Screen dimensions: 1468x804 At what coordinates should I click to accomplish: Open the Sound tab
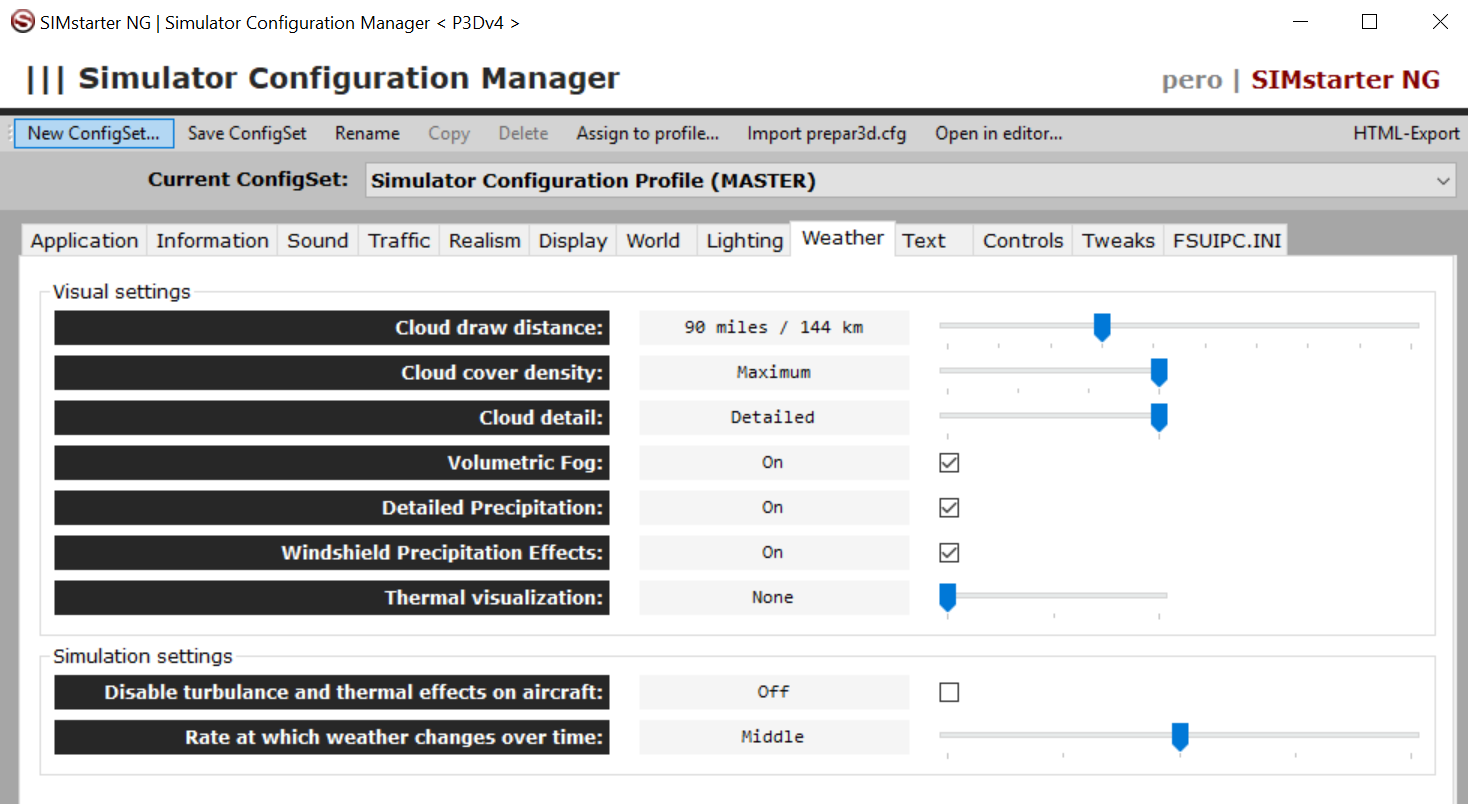(x=318, y=241)
